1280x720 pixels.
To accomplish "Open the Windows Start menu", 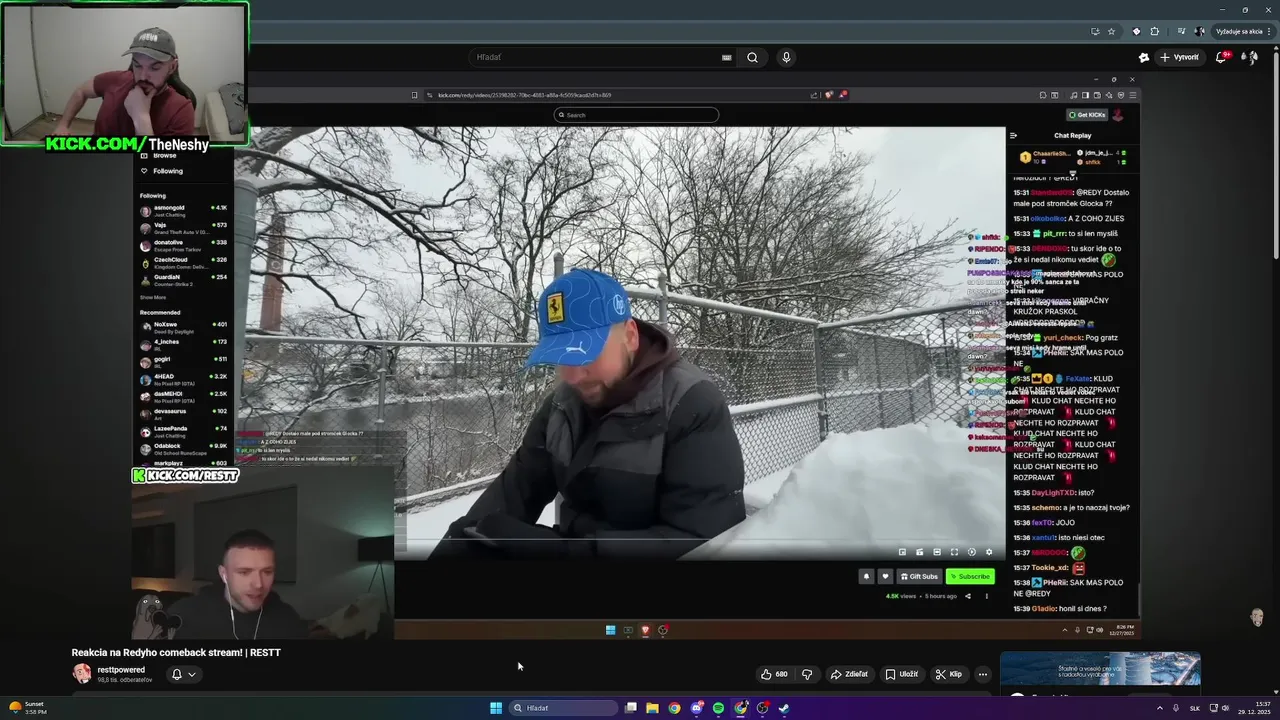I will pyautogui.click(x=496, y=708).
